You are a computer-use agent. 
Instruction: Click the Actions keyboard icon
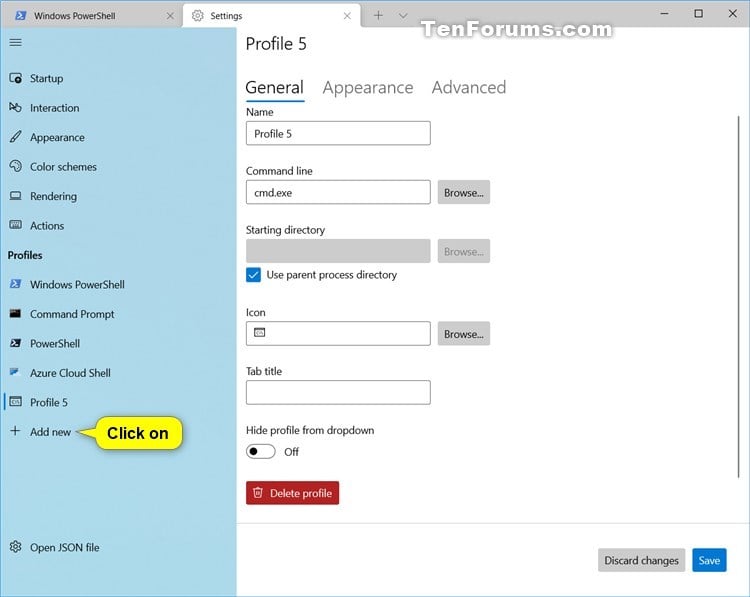point(15,225)
